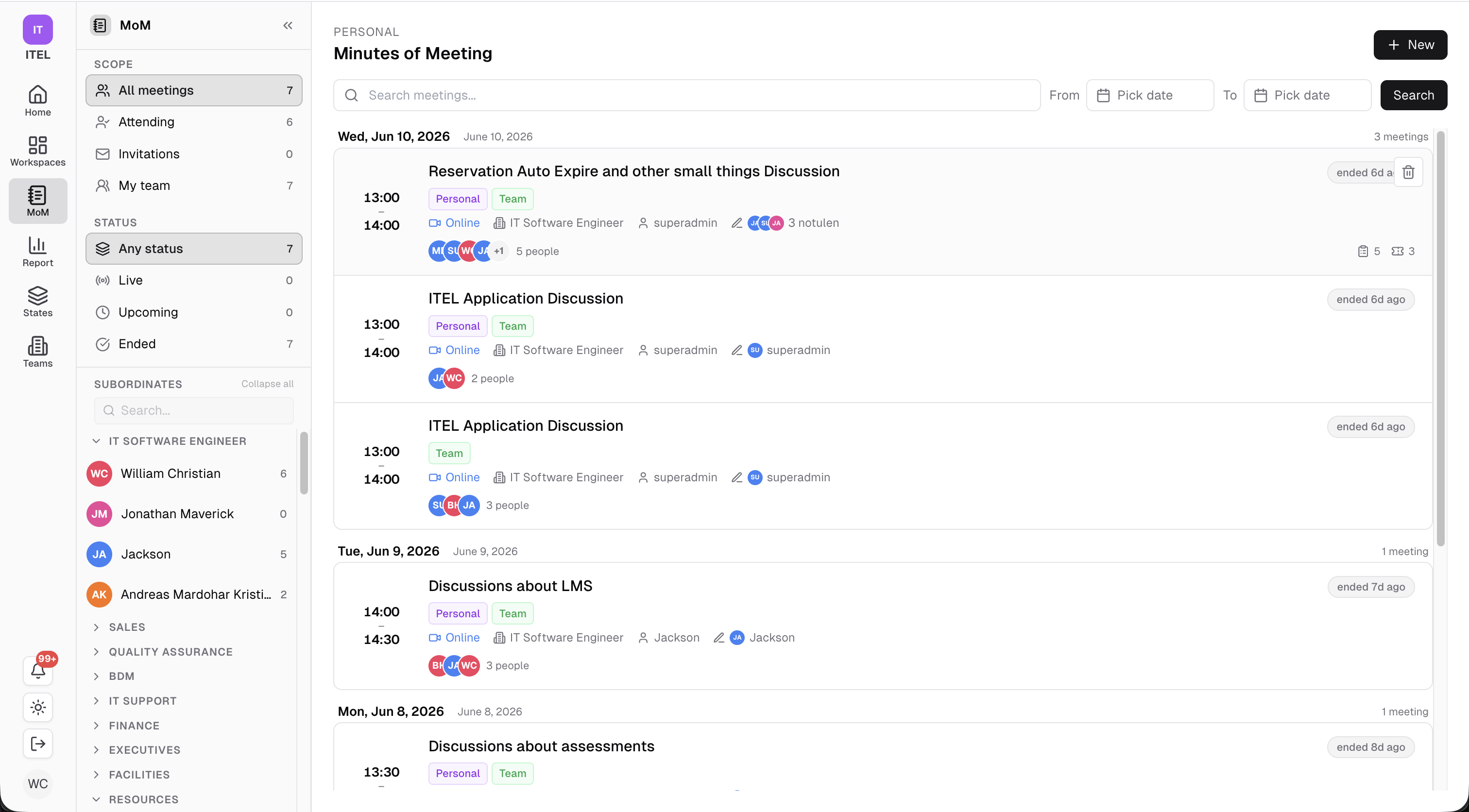Click the Team tag on LMS meeting
Image resolution: width=1469 pixels, height=812 pixels.
512,613
